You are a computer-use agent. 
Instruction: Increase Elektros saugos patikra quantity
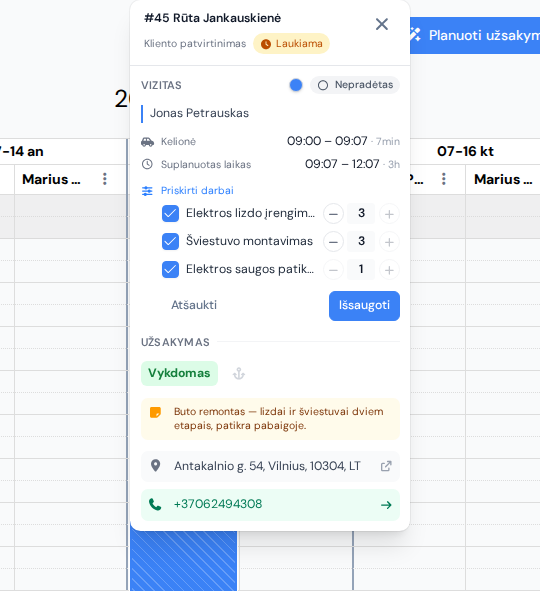pos(389,270)
